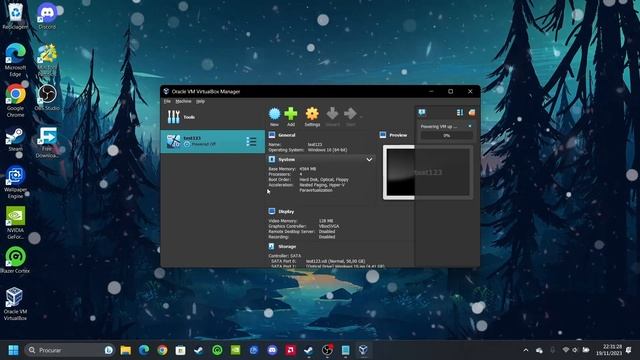The height and width of the screenshot is (360, 640).
Task: Open Google Chrome desktop shortcut
Action: (x=15, y=100)
